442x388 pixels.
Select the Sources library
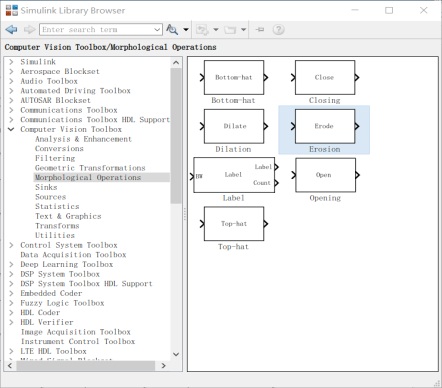pyautogui.click(x=50, y=197)
